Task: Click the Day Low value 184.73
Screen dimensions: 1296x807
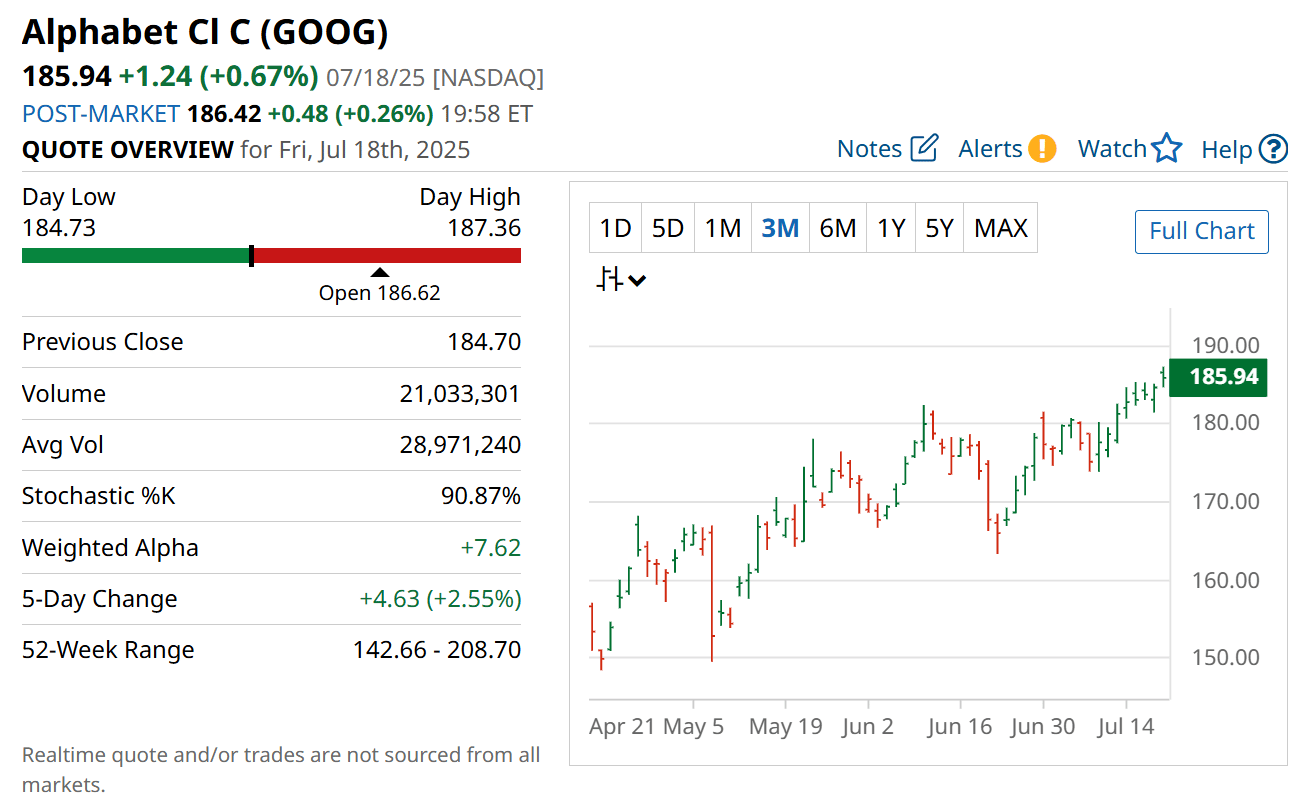Action: coord(59,228)
